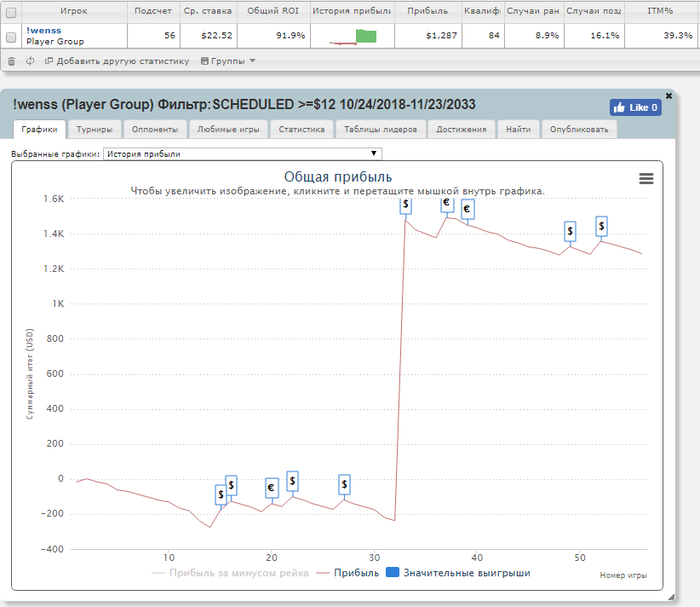The image size is (700, 607).
Task: Click the dollar win marker near game 52
Action: 601,226
